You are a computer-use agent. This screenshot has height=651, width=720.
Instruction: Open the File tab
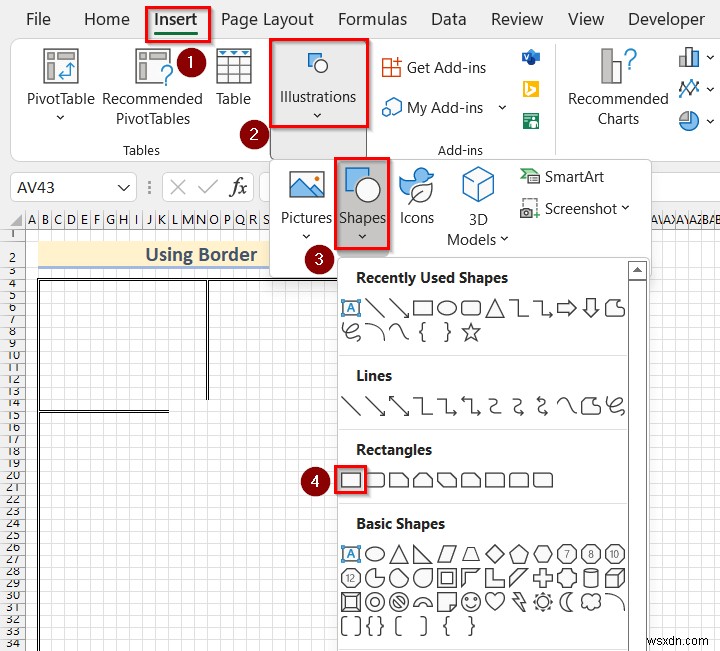click(x=38, y=19)
